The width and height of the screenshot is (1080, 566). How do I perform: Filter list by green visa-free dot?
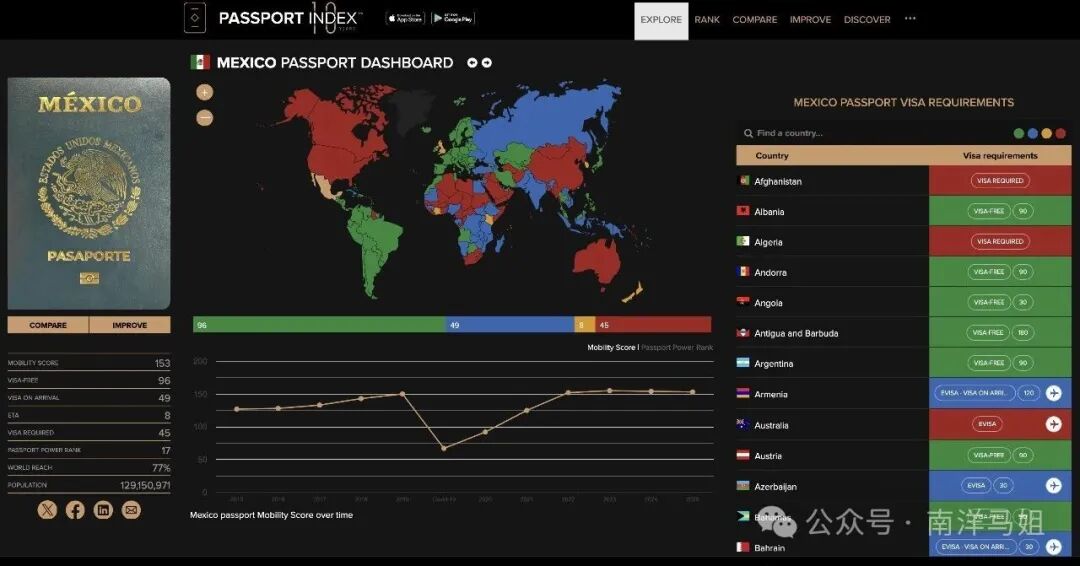tap(1019, 134)
